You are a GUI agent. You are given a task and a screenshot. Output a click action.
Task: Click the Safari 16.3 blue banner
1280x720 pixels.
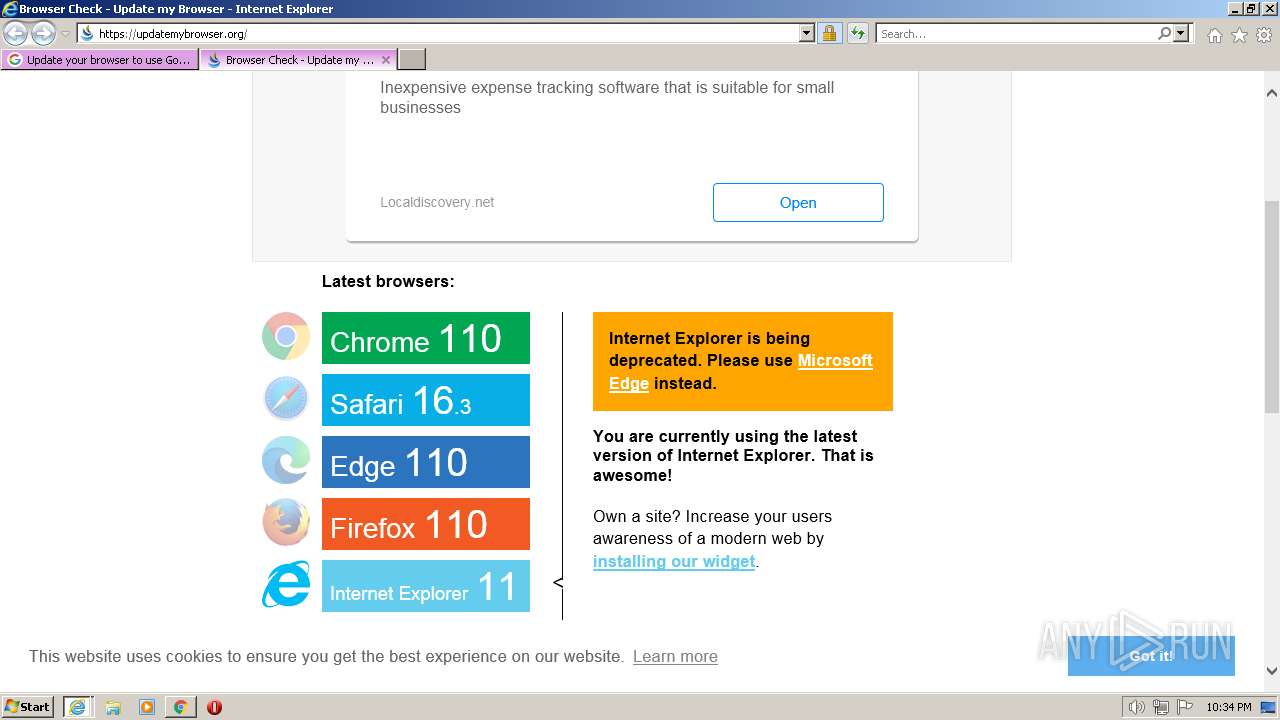[x=426, y=400]
